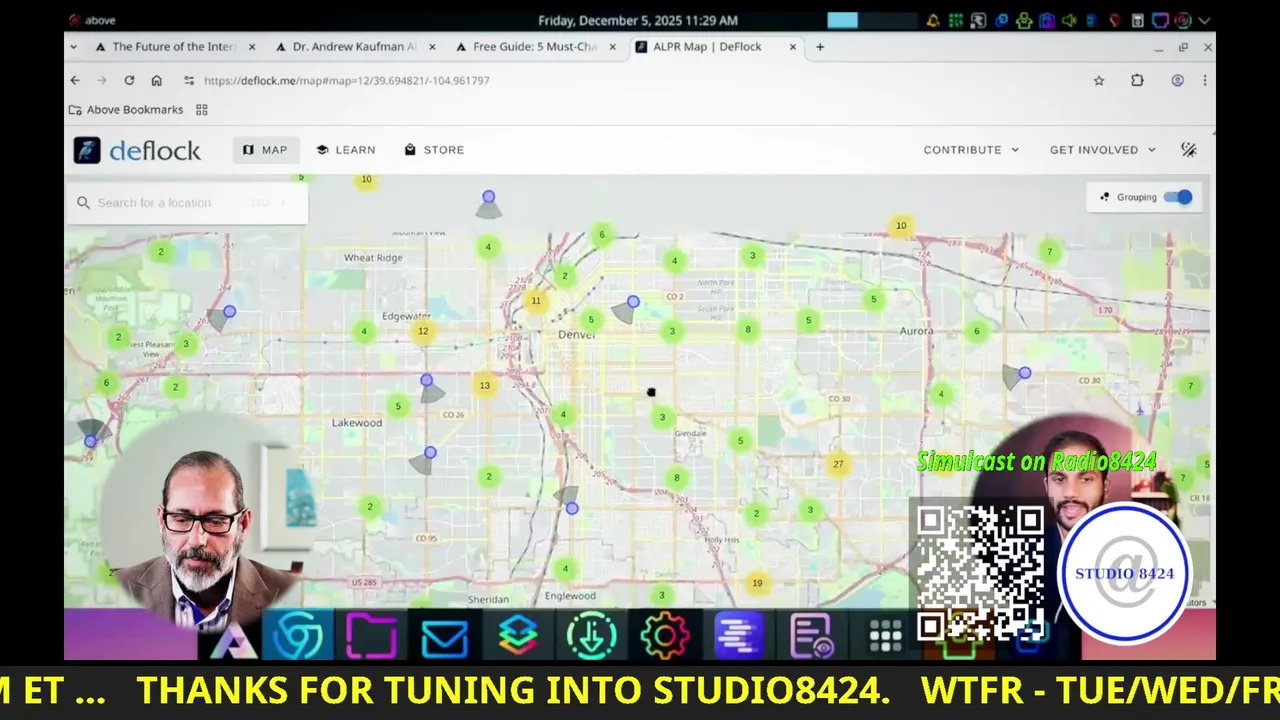This screenshot has width=1280, height=720.
Task: Go back using the browser back arrow
Action: tap(75, 80)
